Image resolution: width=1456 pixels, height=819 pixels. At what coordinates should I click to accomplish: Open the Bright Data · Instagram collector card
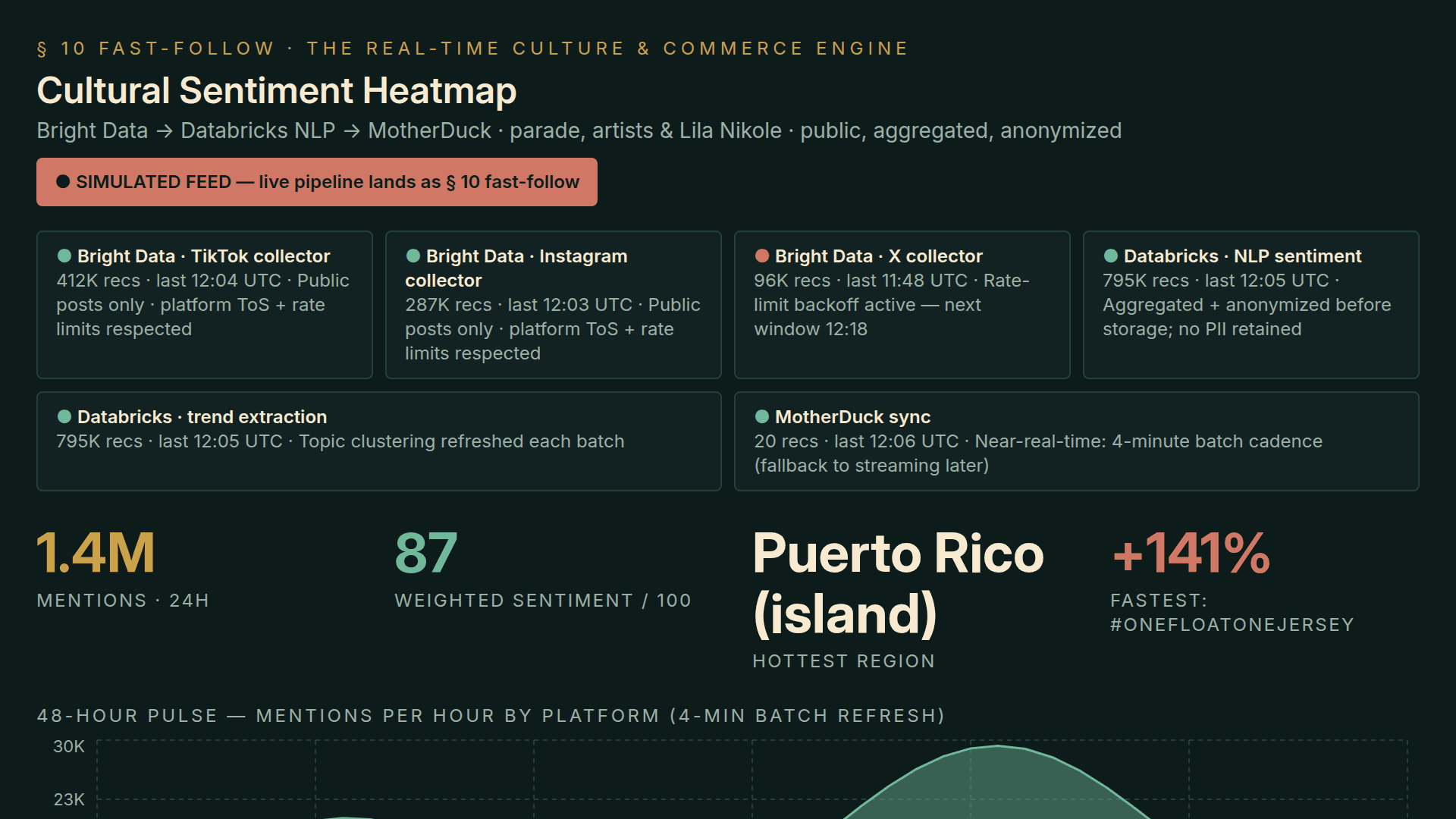click(x=554, y=305)
